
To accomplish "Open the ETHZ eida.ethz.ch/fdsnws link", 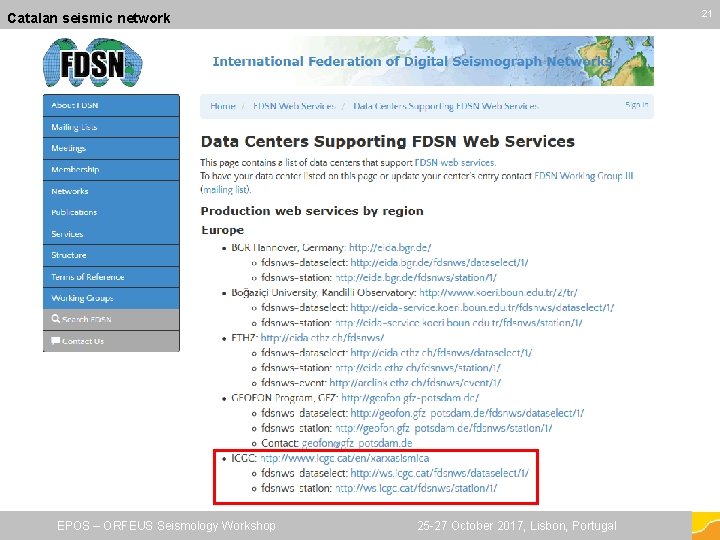I will pyautogui.click(x=322, y=338).
